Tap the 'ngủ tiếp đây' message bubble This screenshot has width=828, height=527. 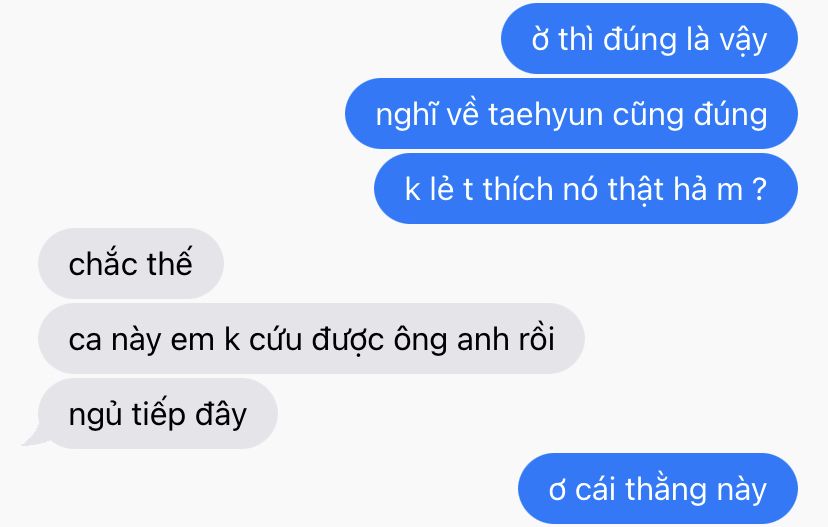coord(158,413)
